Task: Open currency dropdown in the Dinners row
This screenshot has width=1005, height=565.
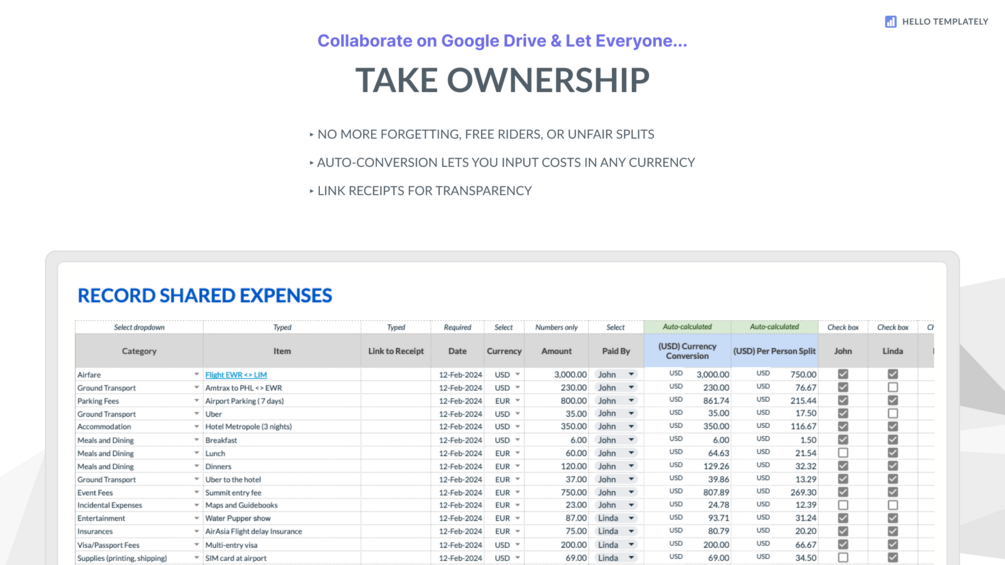Action: [517, 466]
